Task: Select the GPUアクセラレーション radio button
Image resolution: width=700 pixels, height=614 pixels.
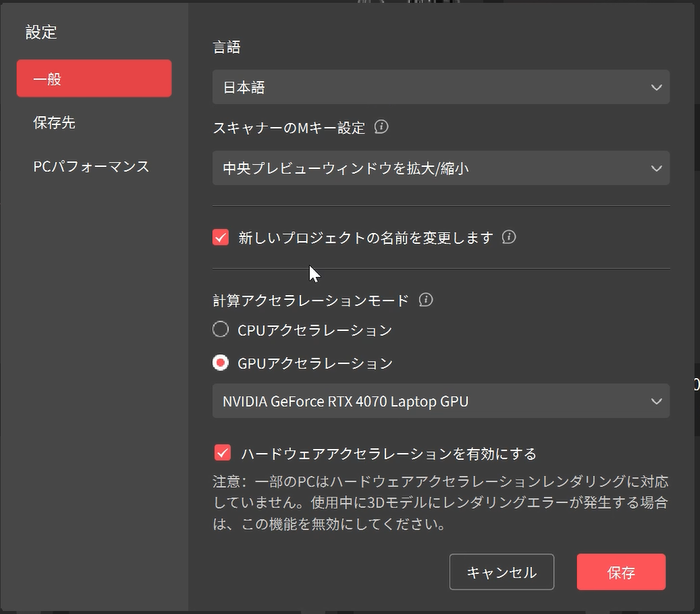Action: (x=221, y=363)
